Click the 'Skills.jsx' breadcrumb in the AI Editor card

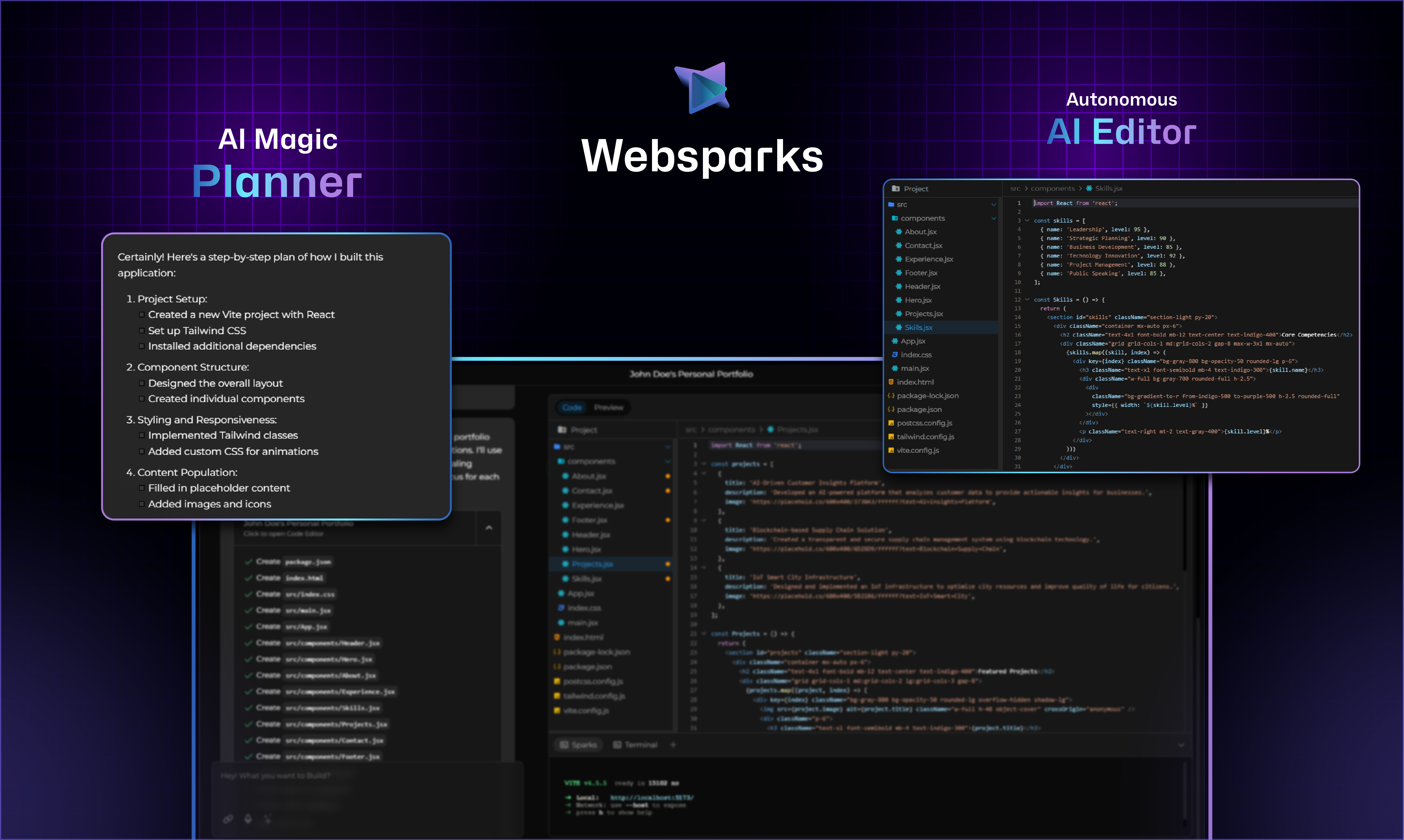(1108, 189)
